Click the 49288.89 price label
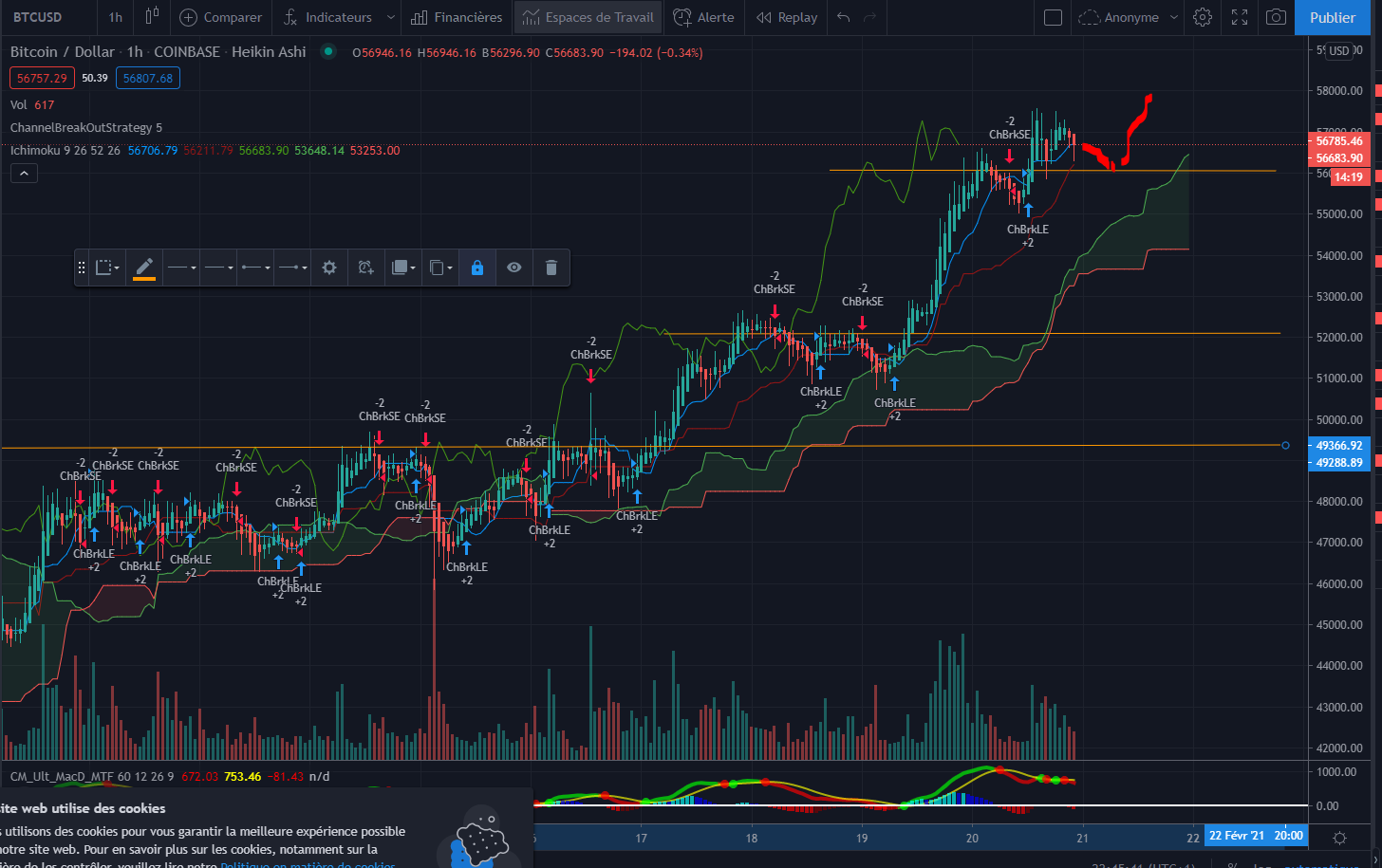The height and width of the screenshot is (868, 1382). tap(1338, 463)
